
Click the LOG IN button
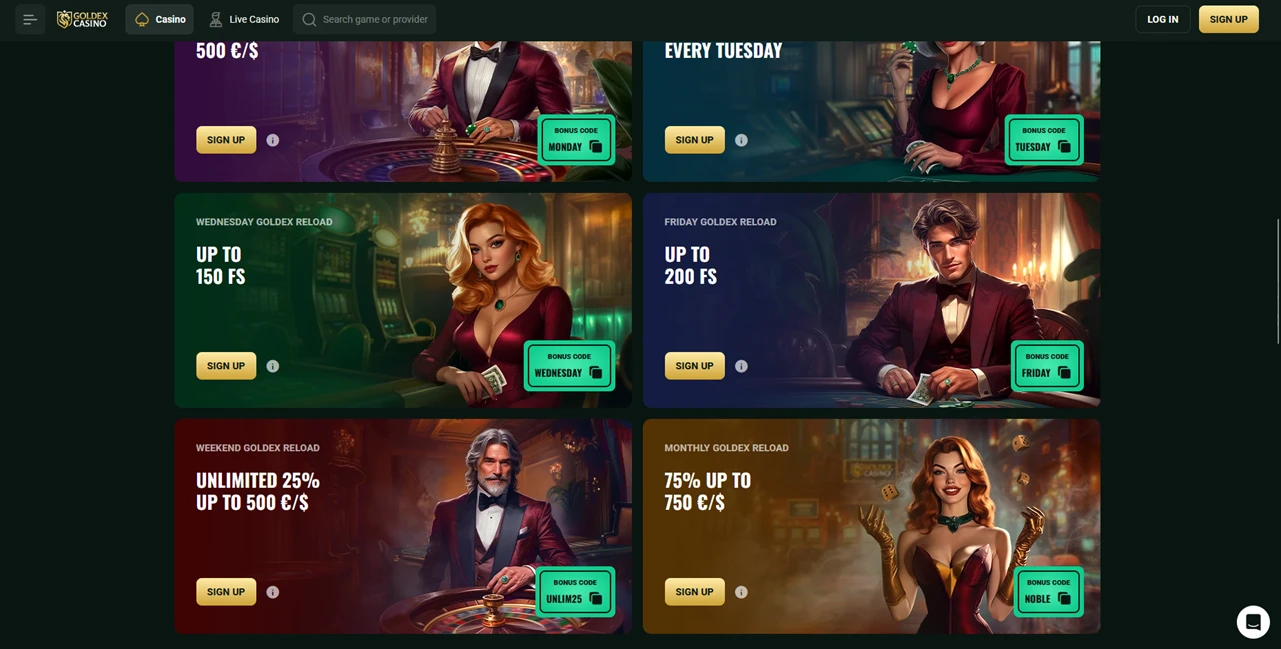coord(1163,19)
